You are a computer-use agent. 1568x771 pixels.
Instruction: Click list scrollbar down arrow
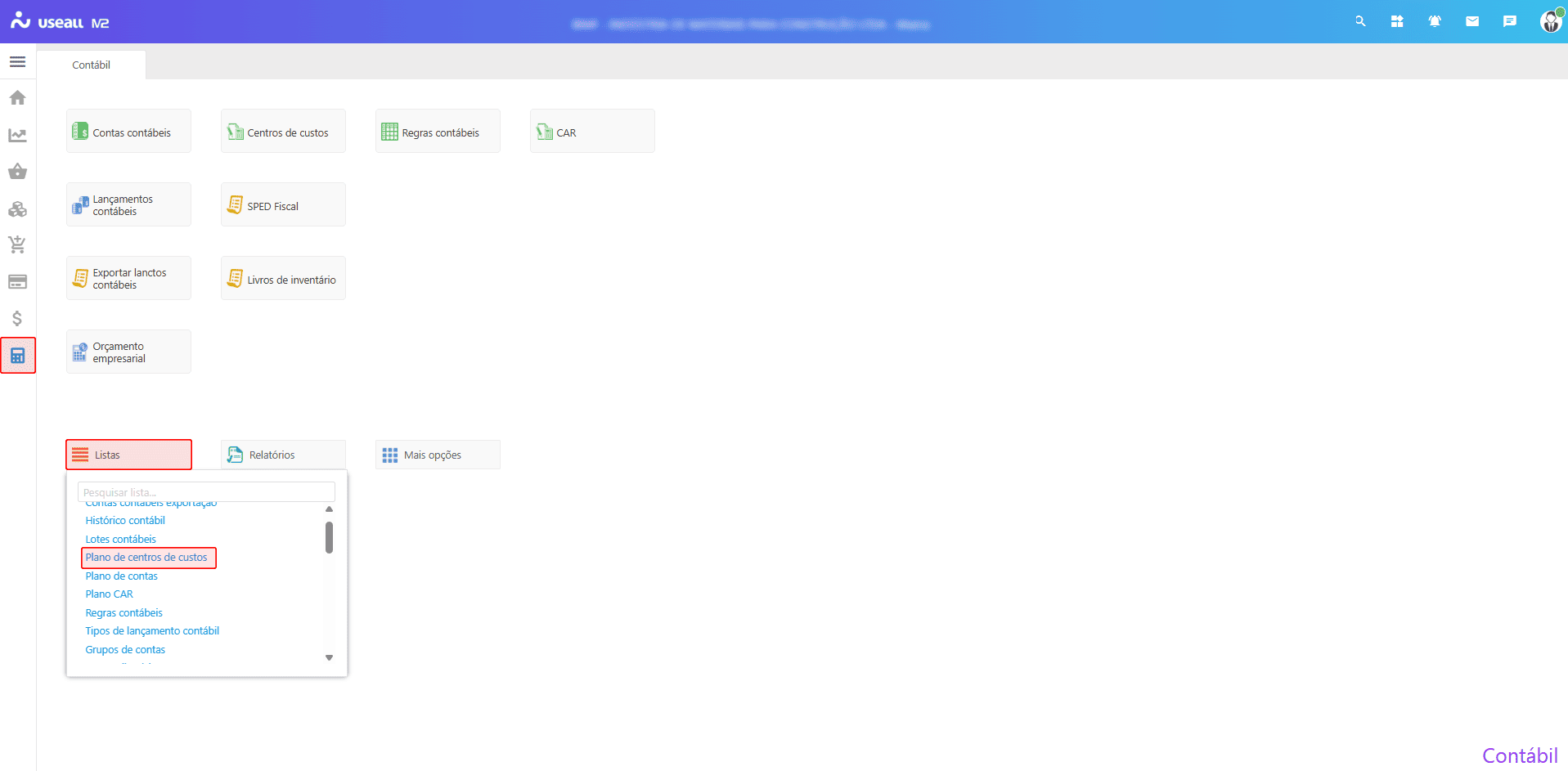(329, 657)
